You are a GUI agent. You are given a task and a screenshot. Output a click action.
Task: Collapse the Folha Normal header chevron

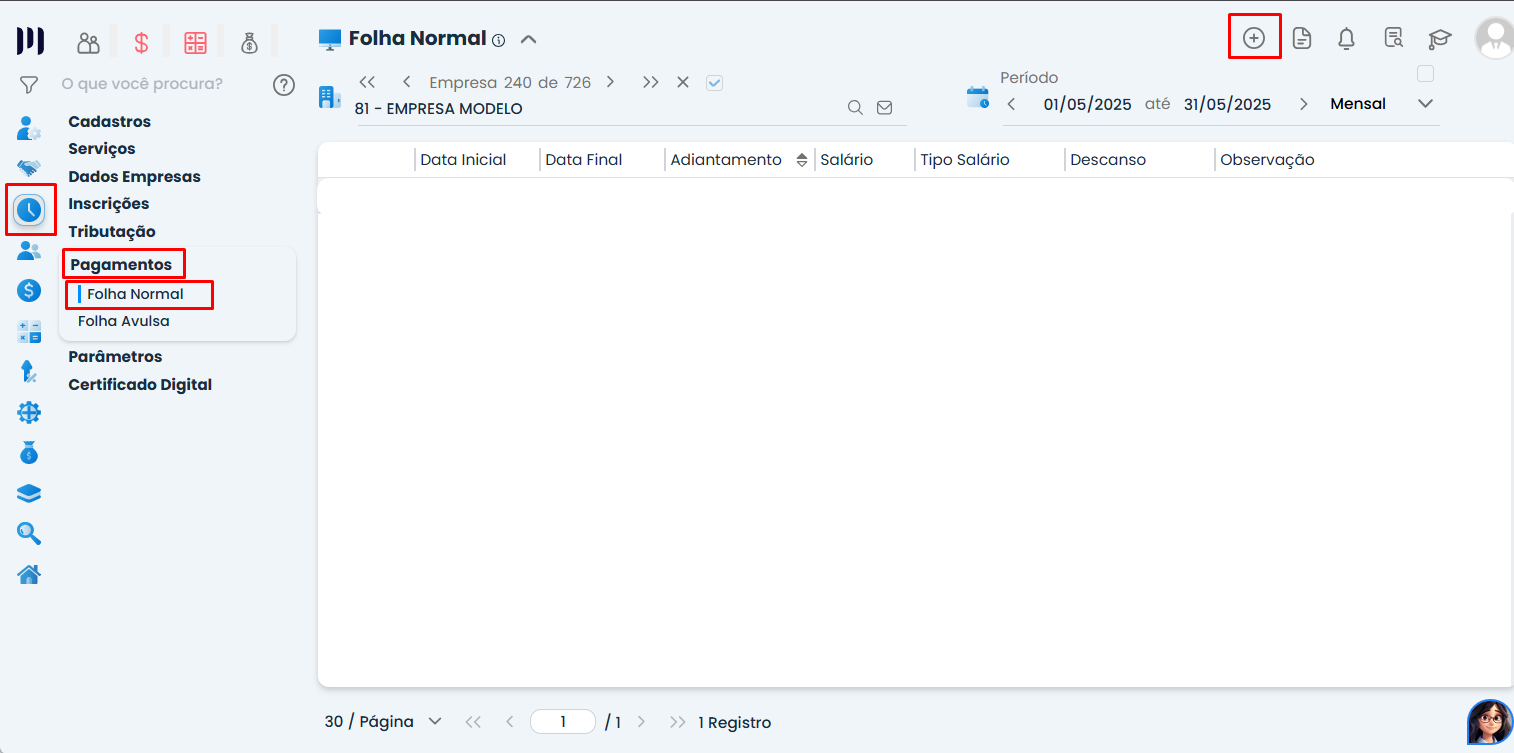[x=529, y=40]
